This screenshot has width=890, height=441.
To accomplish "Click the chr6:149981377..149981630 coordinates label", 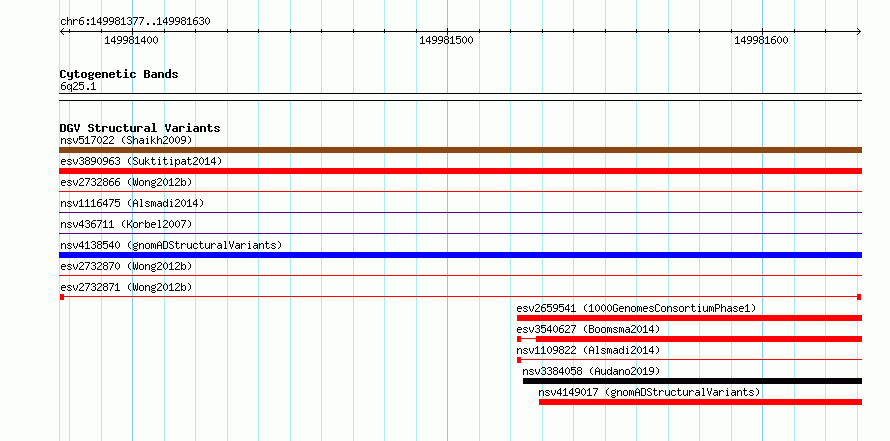I will (x=135, y=22).
